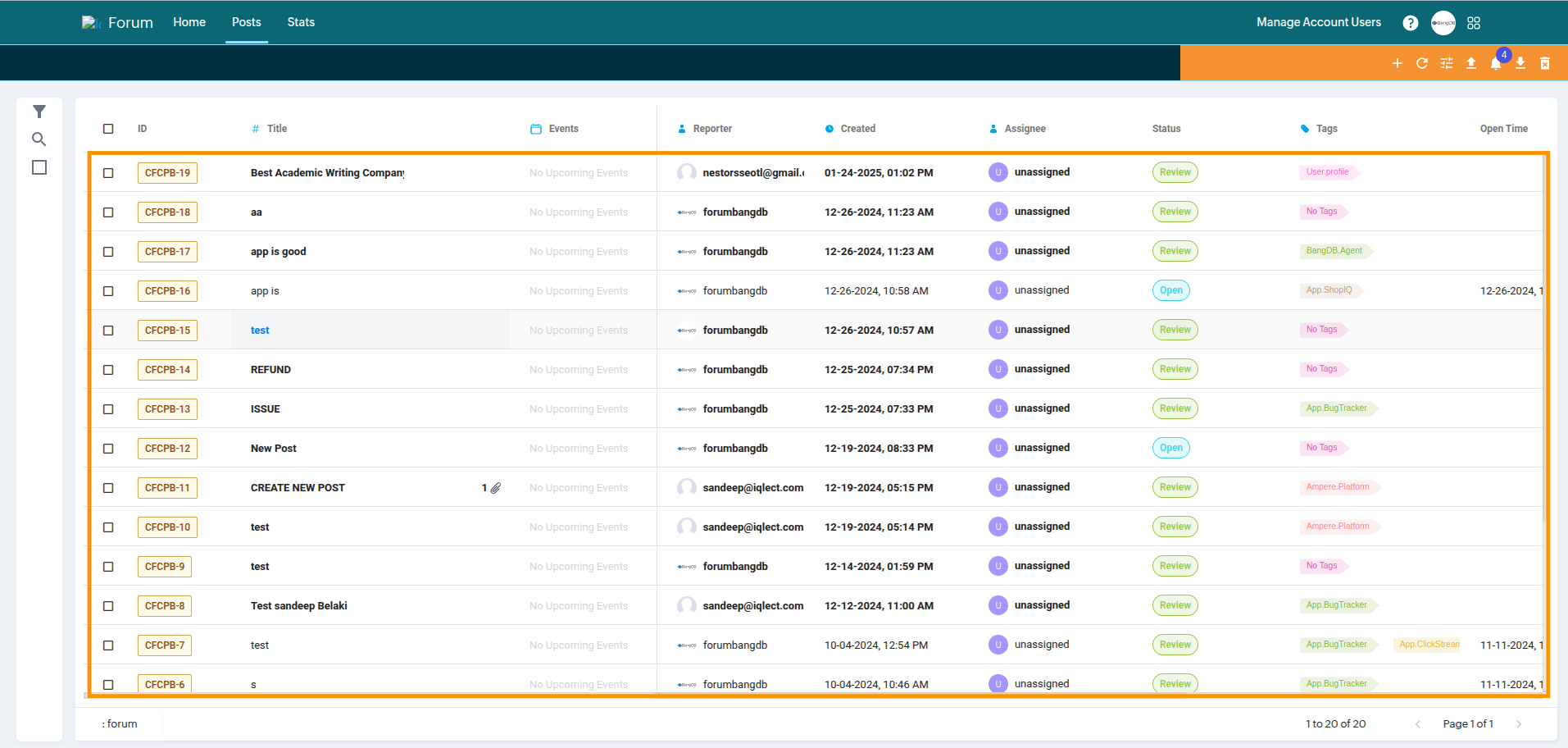The image size is (1568, 748).
Task: Click the upload arrow icon in the orange toolbar
Action: point(1471,63)
